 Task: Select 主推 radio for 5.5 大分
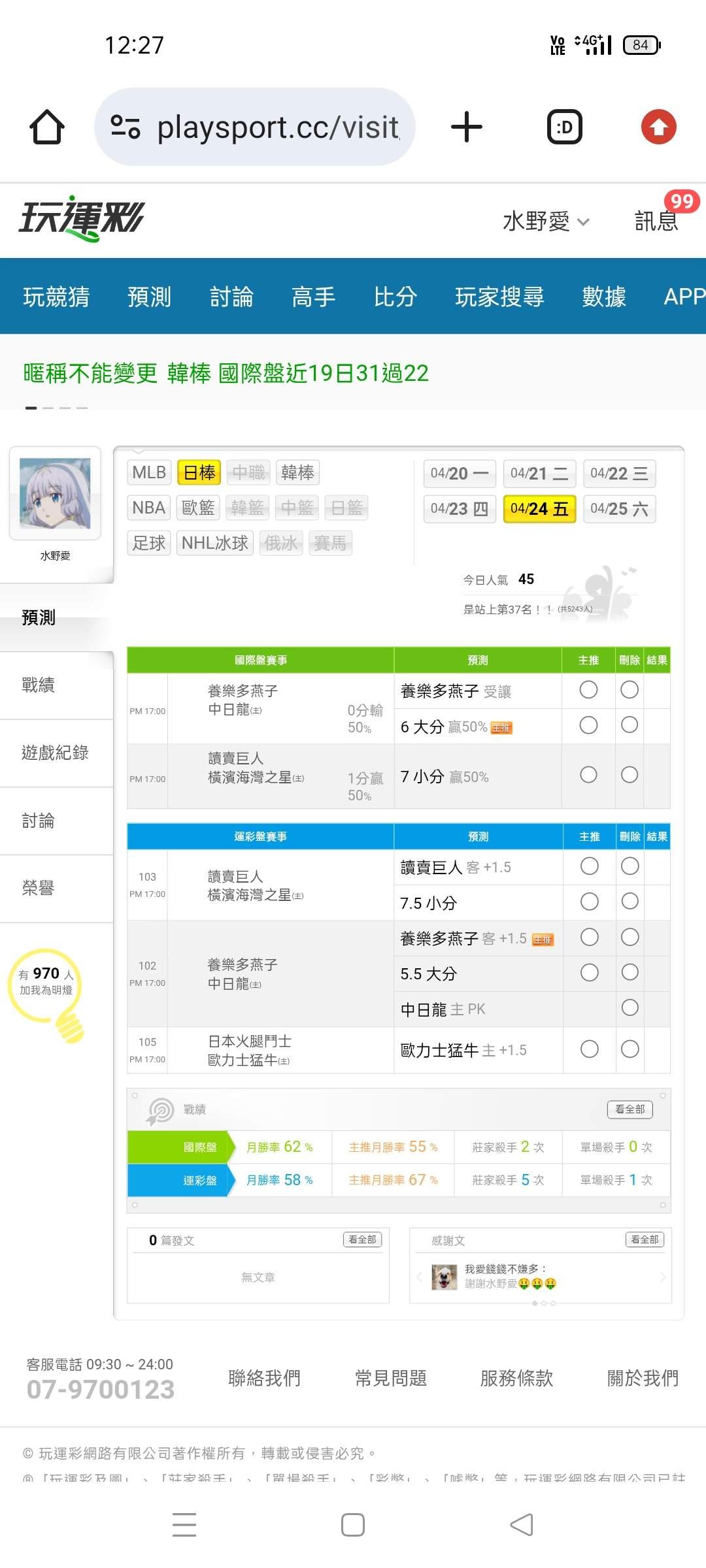coord(589,972)
